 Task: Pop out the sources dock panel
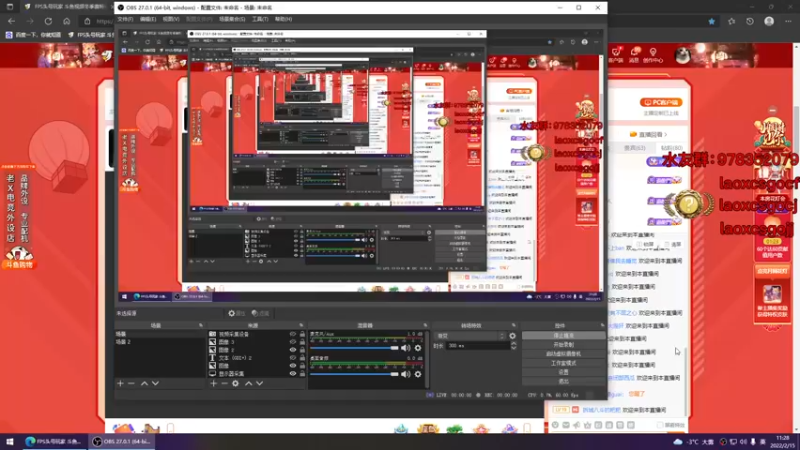pyautogui.click(x=301, y=325)
